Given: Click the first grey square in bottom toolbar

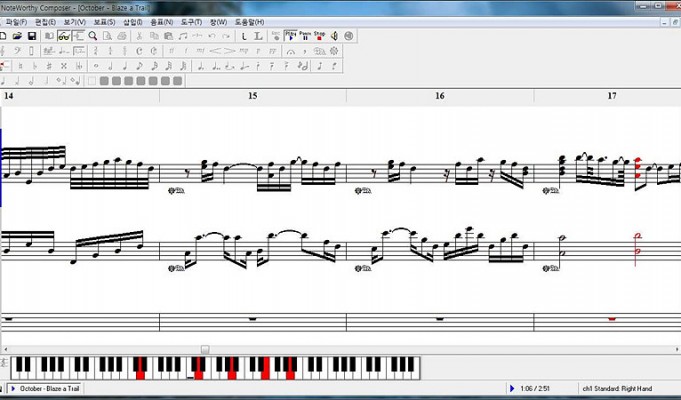Looking at the screenshot, I should coord(104,81).
